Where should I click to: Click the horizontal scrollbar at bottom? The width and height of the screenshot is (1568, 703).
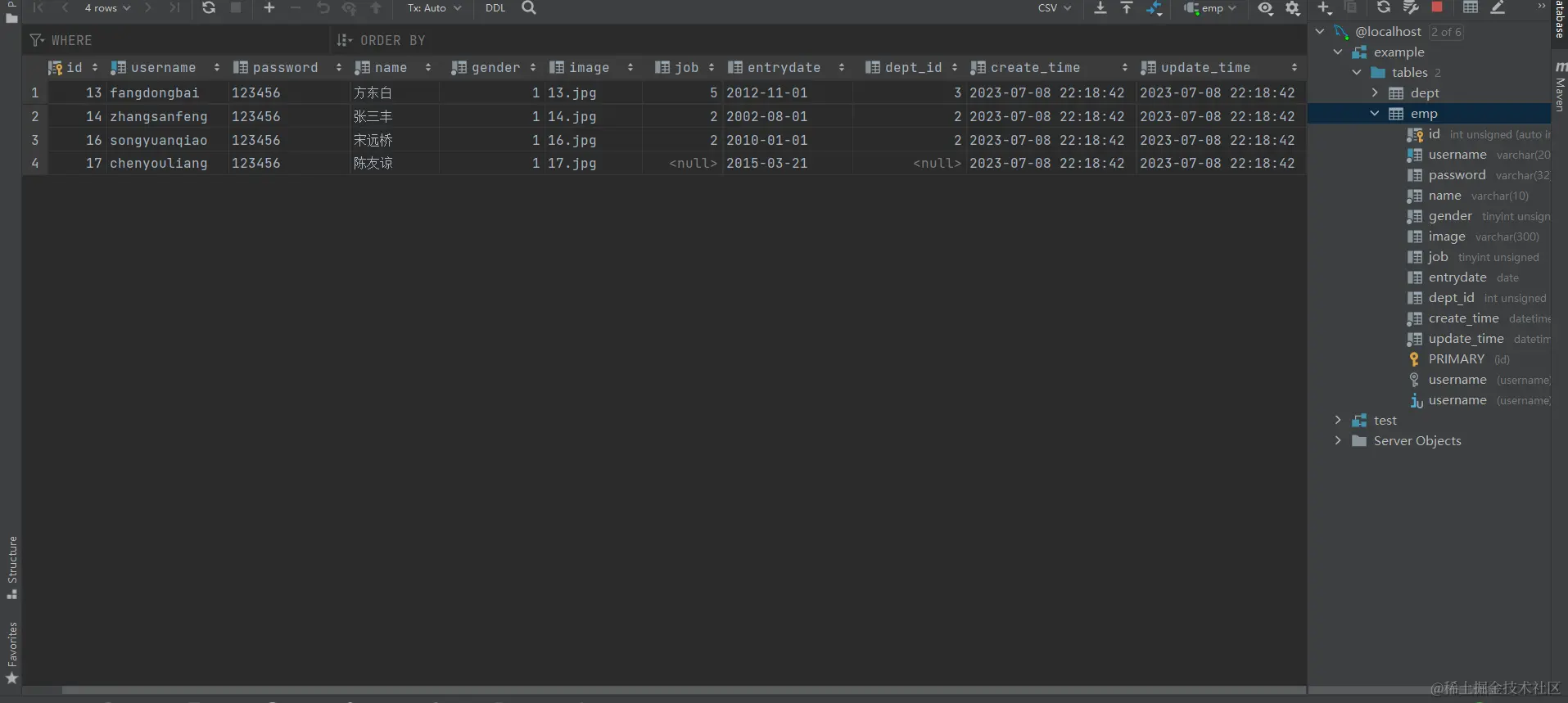coord(684,691)
